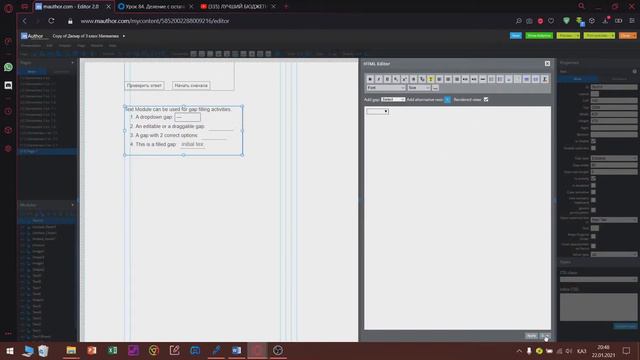Open Size dropdown in HTML Editor
This screenshot has height=360, width=640.
pyautogui.click(x=419, y=88)
